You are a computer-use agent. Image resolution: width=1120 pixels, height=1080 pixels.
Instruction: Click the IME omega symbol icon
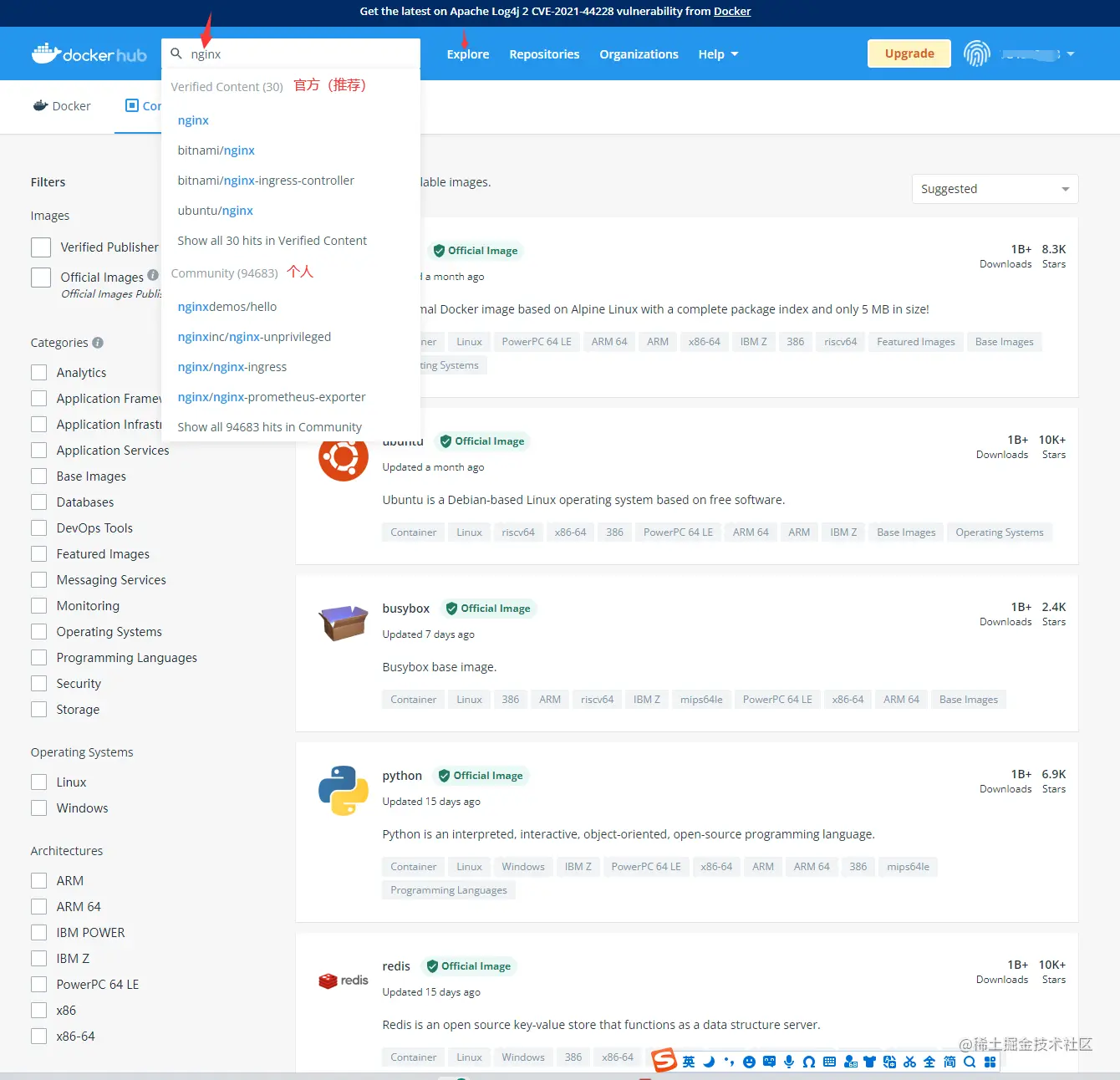809,1062
